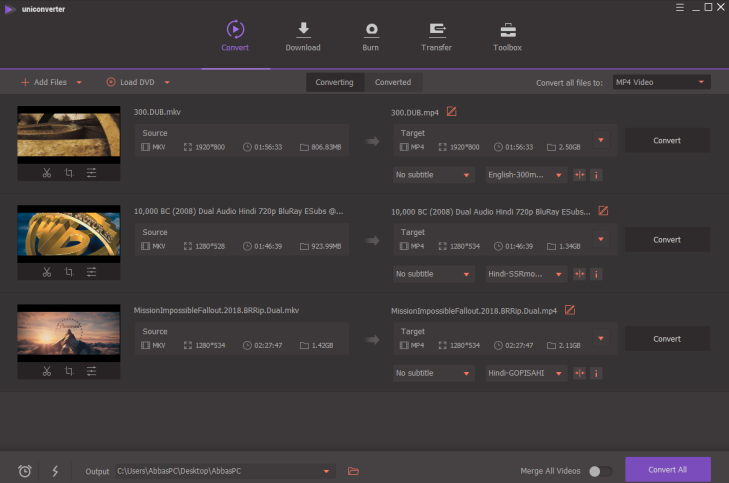The image size is (729, 483).
Task: Crop the MissionImpossibleFallout video
Action: click(x=69, y=371)
